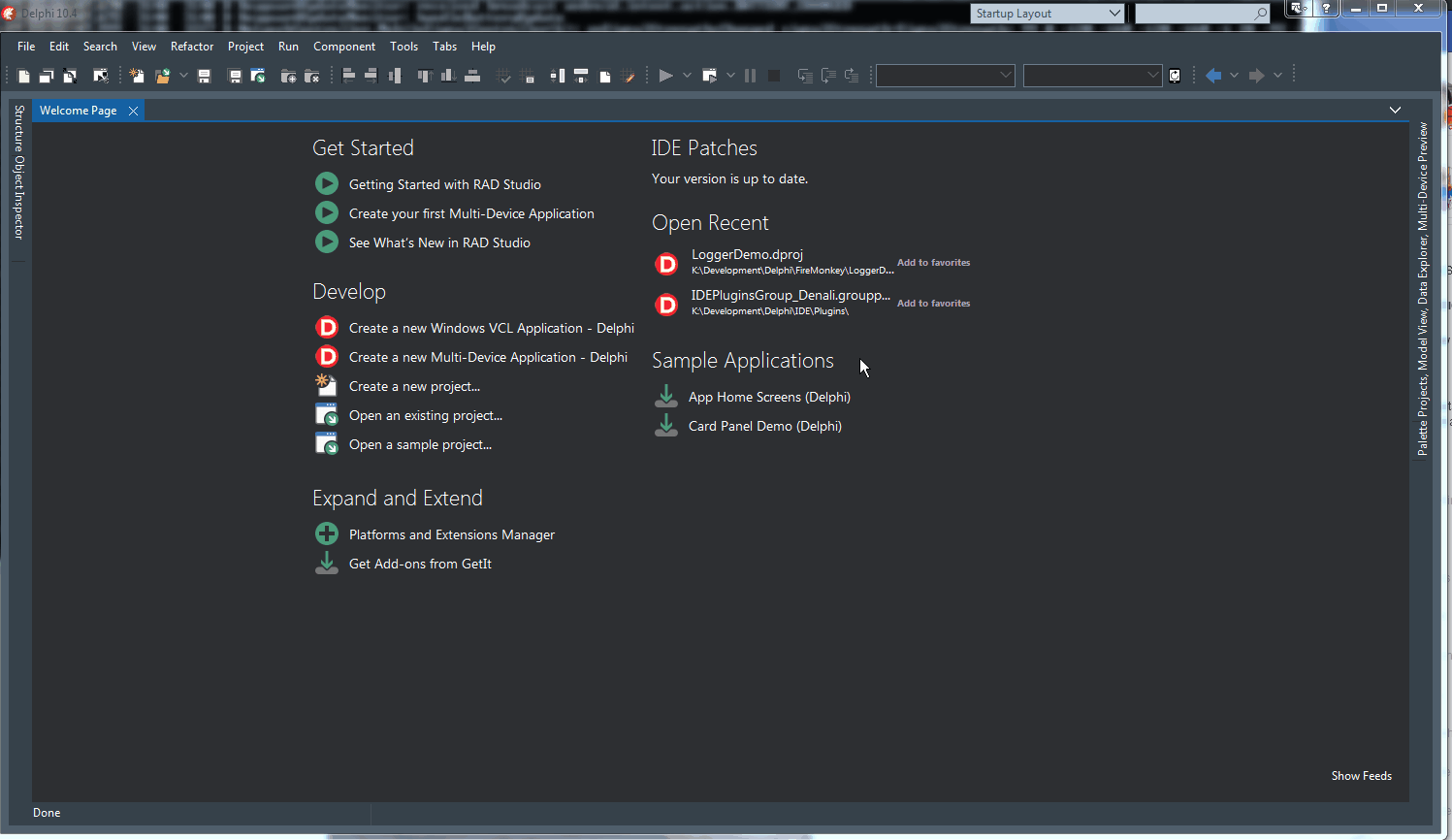This screenshot has height=840, width=1452.
Task: Click Delphi icon for new Windows VCL Application
Action: 327,327
